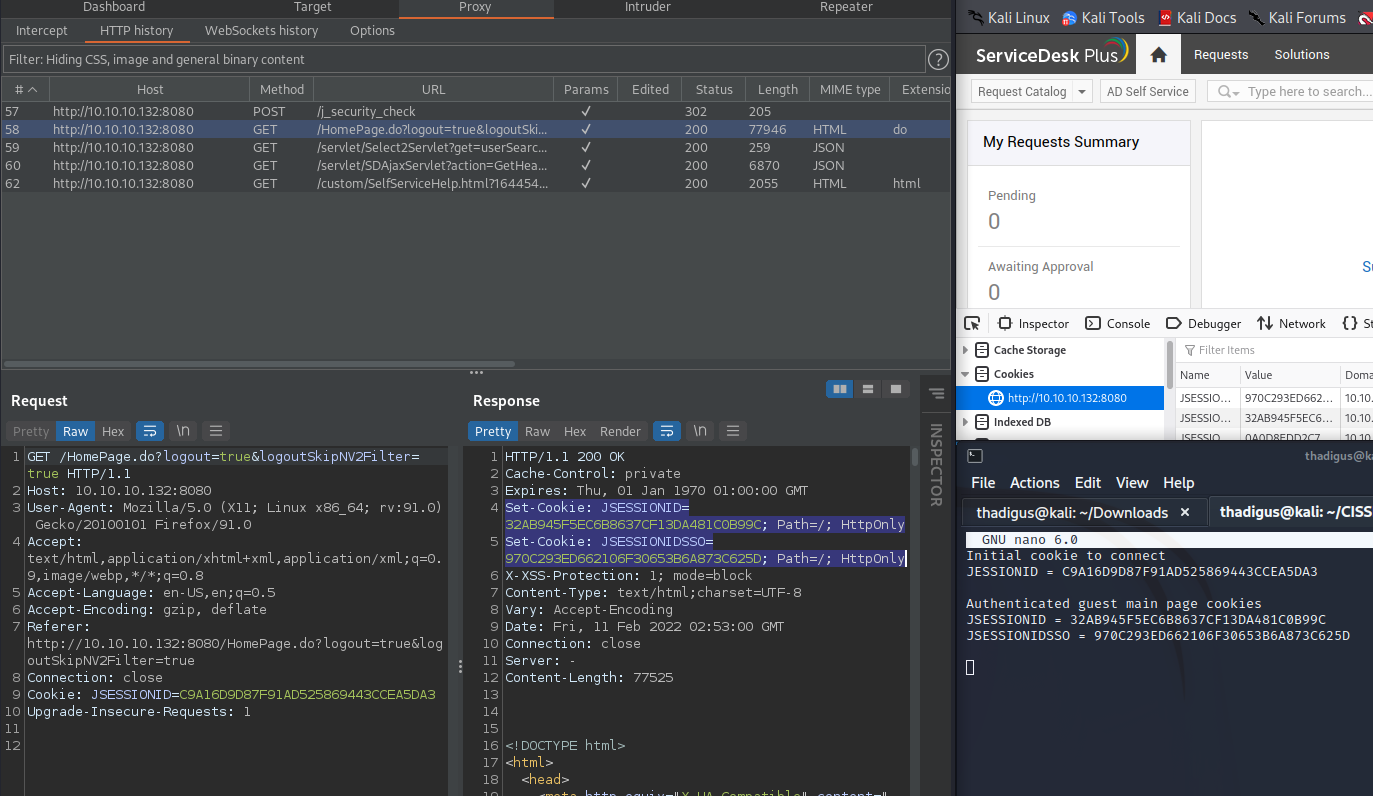Toggle \n non-printable characters in Response panel
The width and height of the screenshot is (1373, 796).
[x=700, y=431]
